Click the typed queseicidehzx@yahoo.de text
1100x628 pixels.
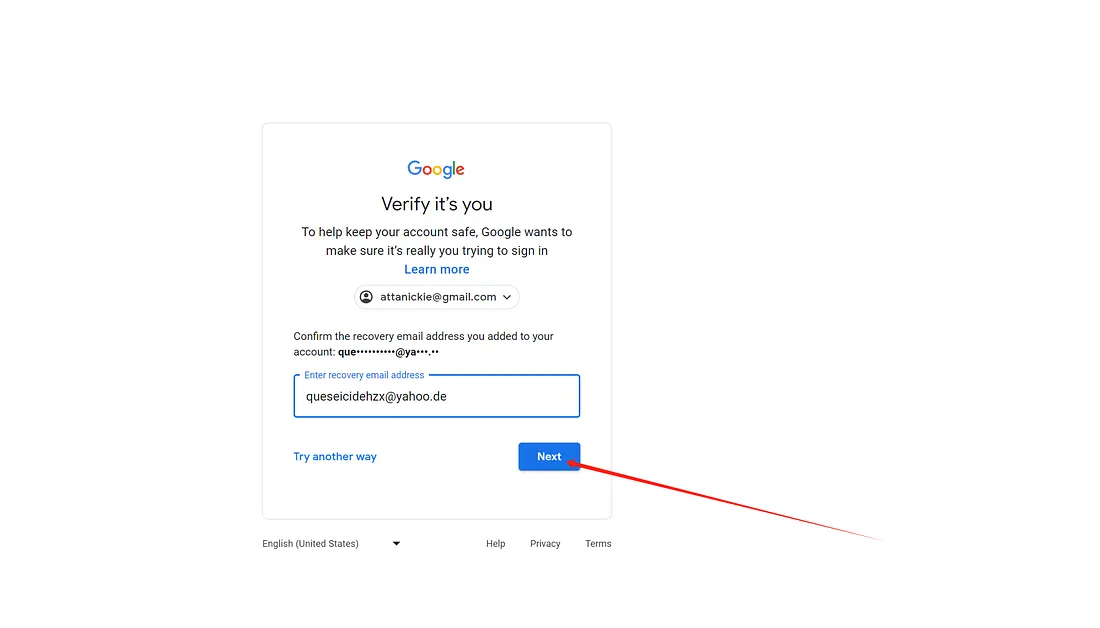coord(376,397)
